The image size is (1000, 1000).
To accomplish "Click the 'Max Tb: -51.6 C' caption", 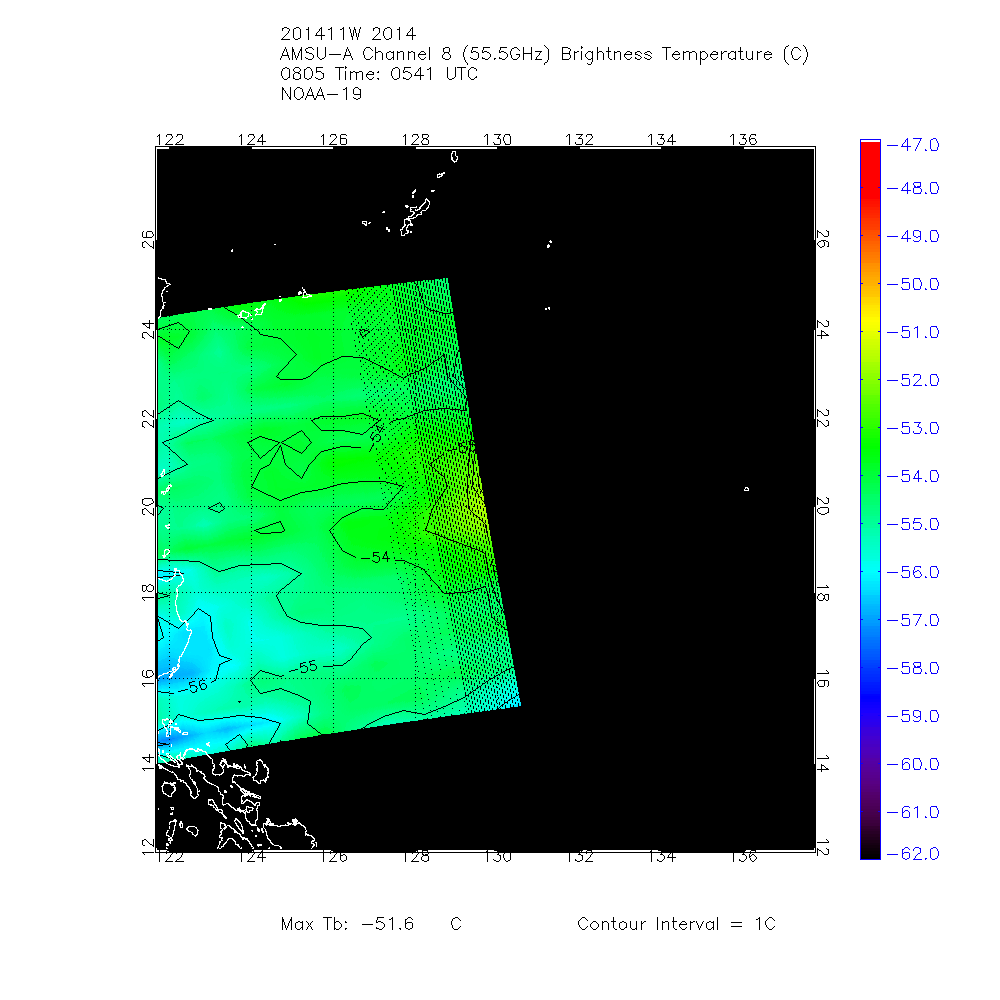I will tap(371, 924).
